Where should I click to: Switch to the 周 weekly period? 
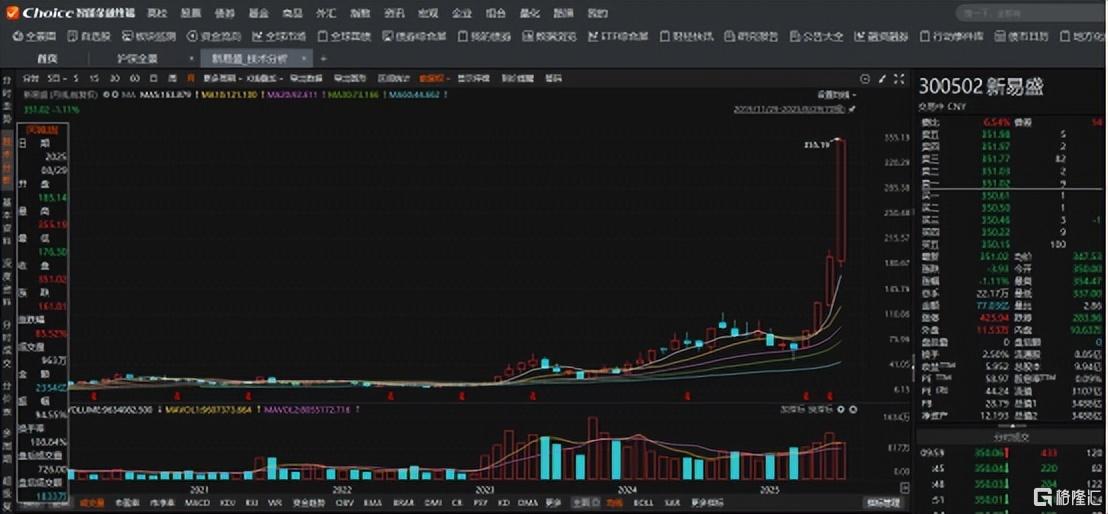click(x=172, y=78)
